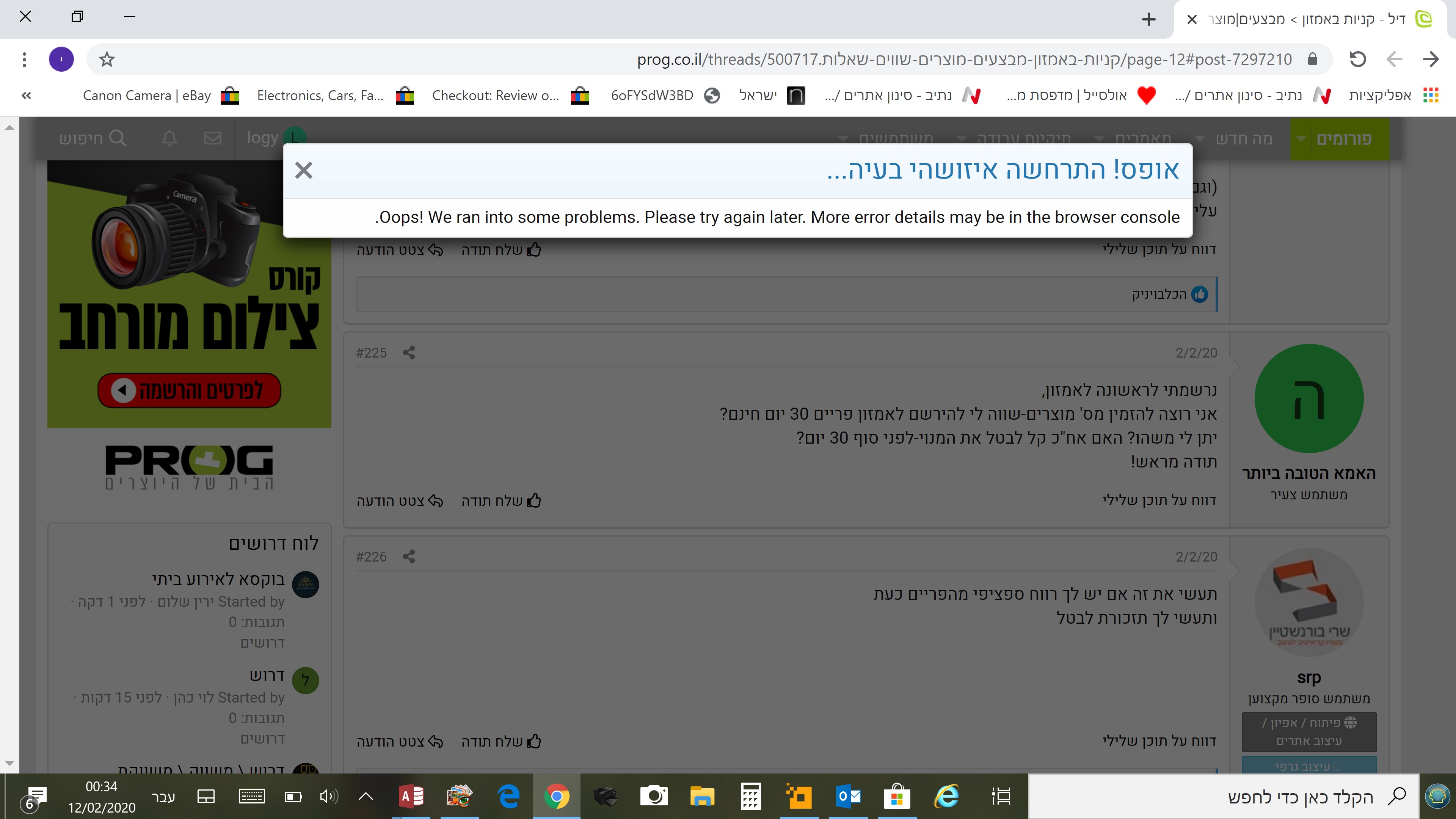Viewport: 1456px width, 819px height.
Task: Reload the page with refresh icon
Action: tap(1357, 59)
